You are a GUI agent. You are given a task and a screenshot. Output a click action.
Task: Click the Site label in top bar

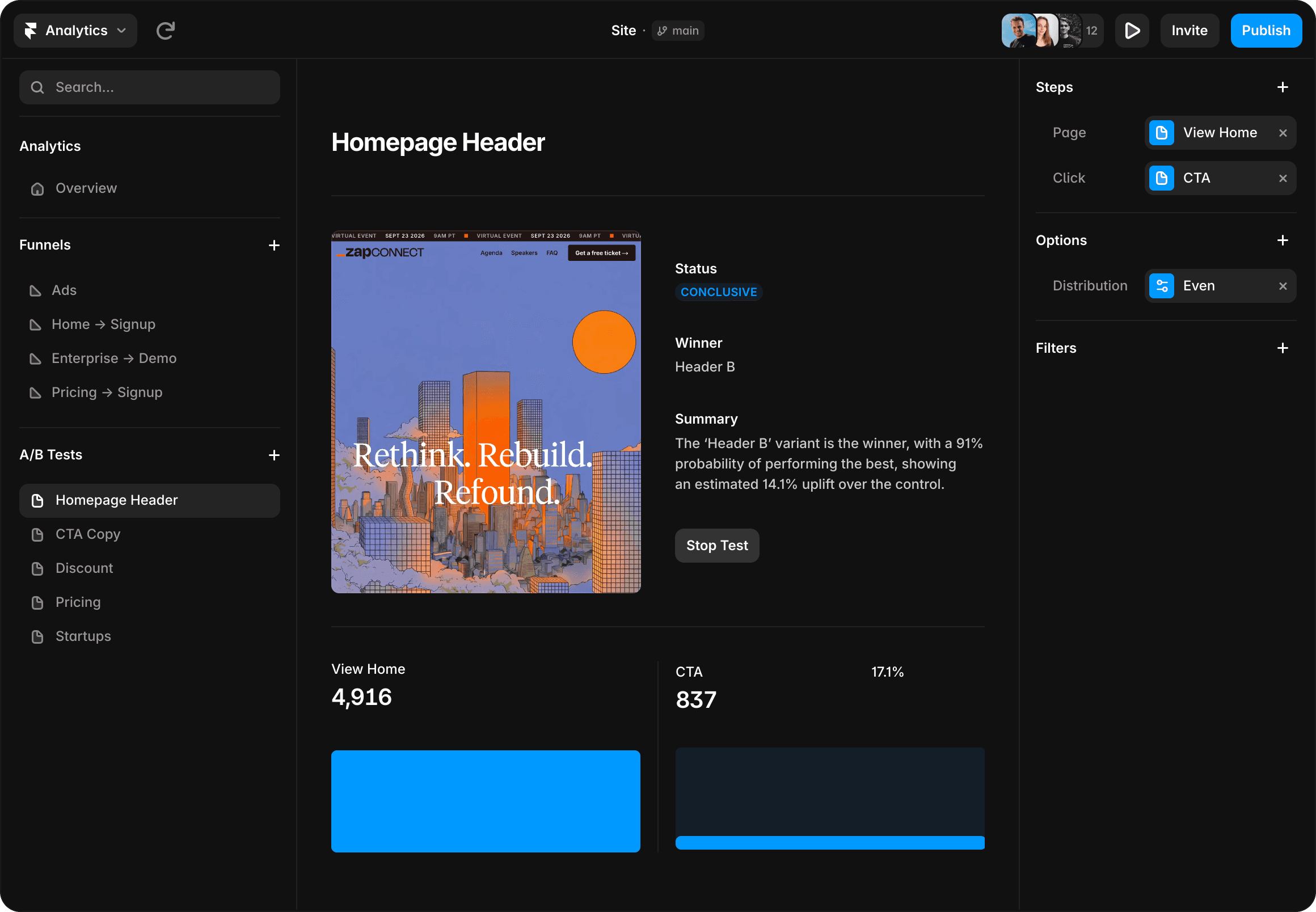623,30
